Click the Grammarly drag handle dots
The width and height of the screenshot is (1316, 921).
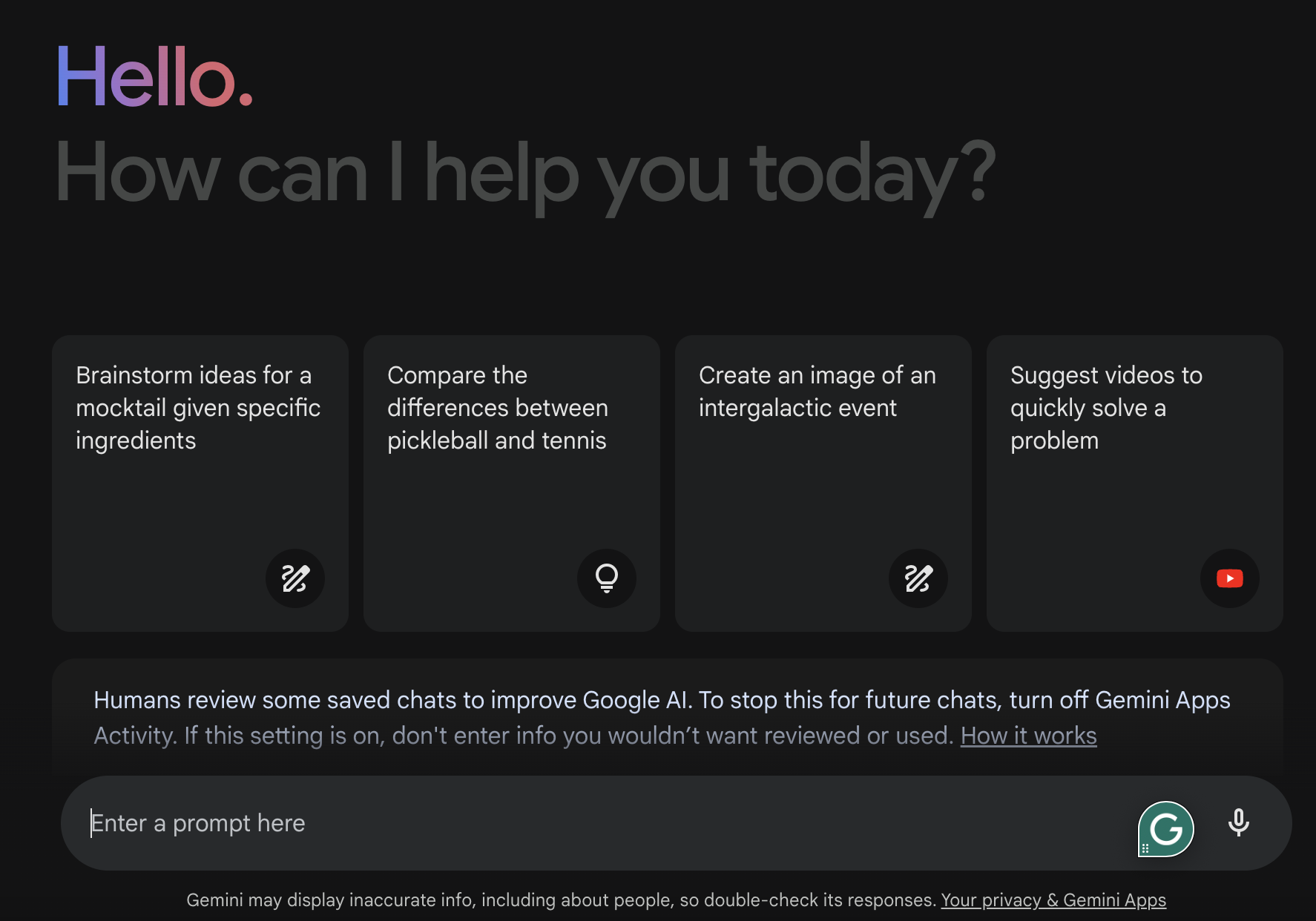pyautogui.click(x=1147, y=849)
